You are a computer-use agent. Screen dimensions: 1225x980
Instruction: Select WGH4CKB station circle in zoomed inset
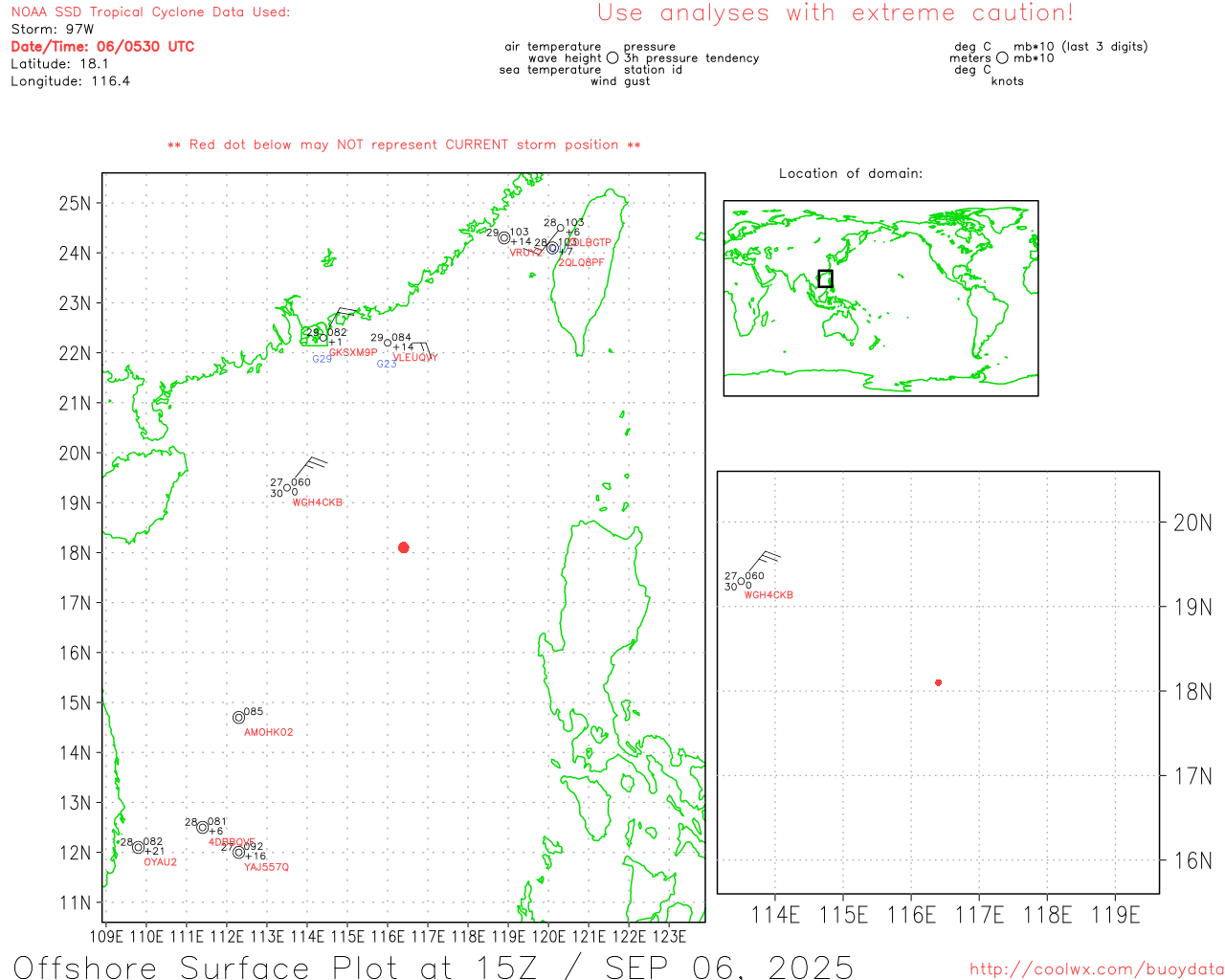point(742,581)
